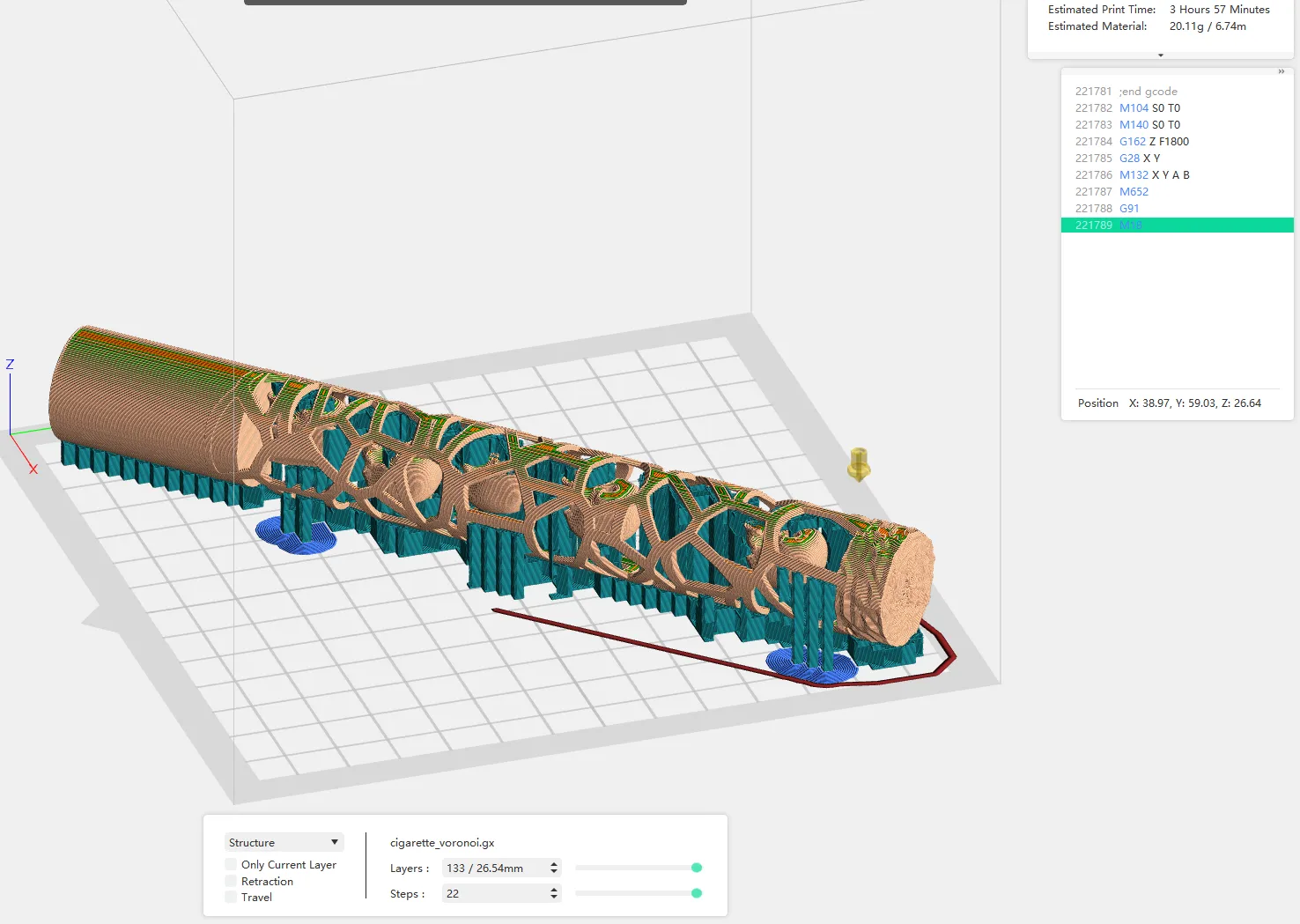This screenshot has height=924, width=1300.
Task: Toggle the Retraction checkbox
Action: click(231, 882)
